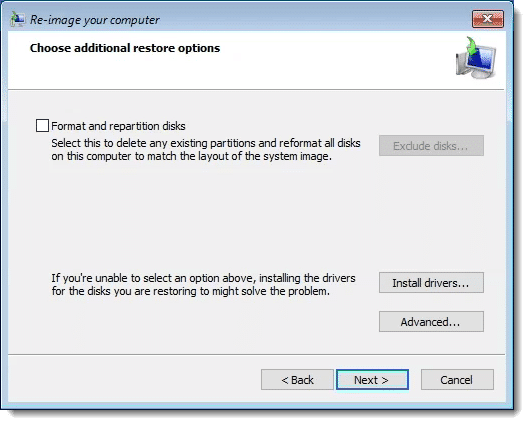The image size is (529, 425).
Task: Proceed with the Next > button
Action: coord(372,380)
